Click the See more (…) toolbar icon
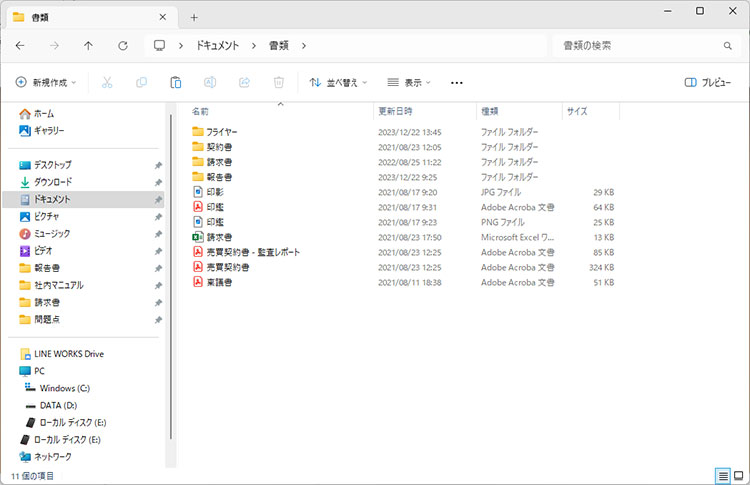This screenshot has height=485, width=750. click(457, 83)
